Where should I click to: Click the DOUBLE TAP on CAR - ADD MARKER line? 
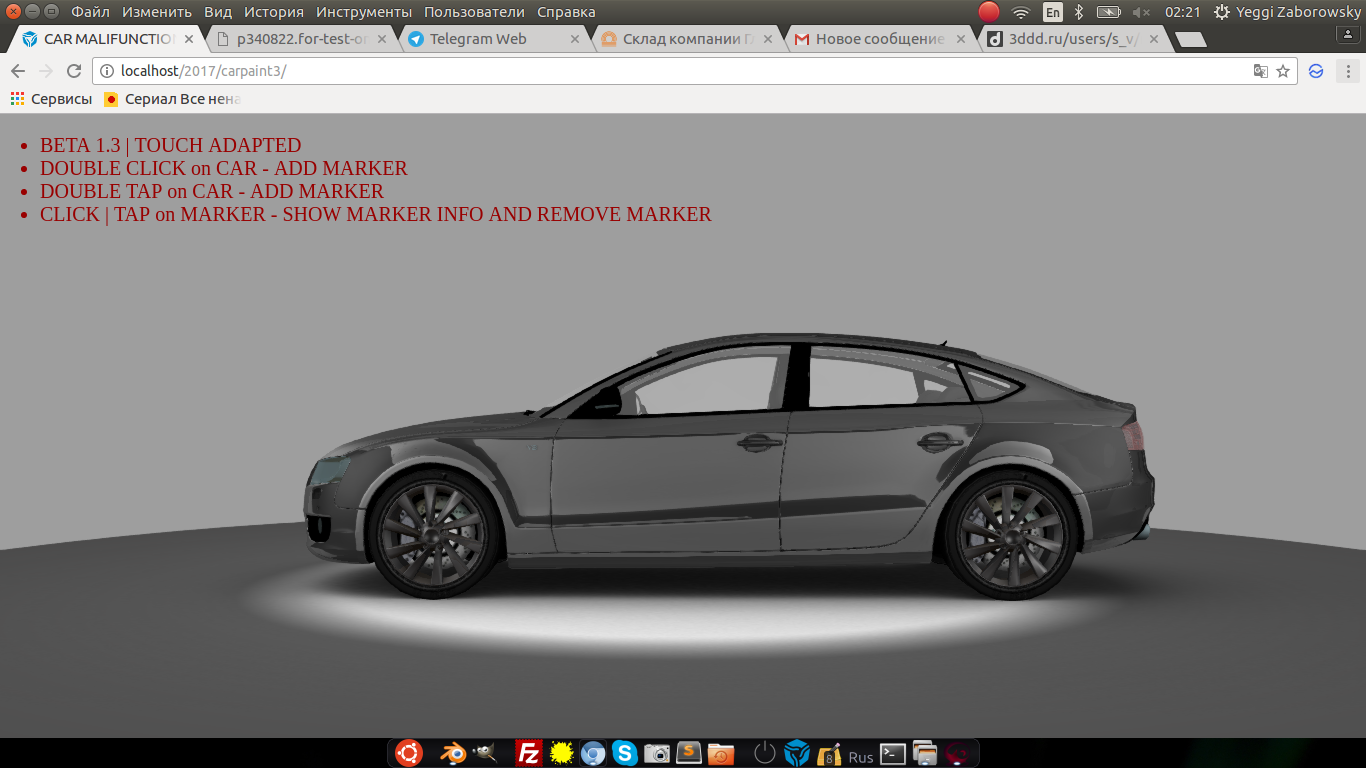pyautogui.click(x=212, y=191)
